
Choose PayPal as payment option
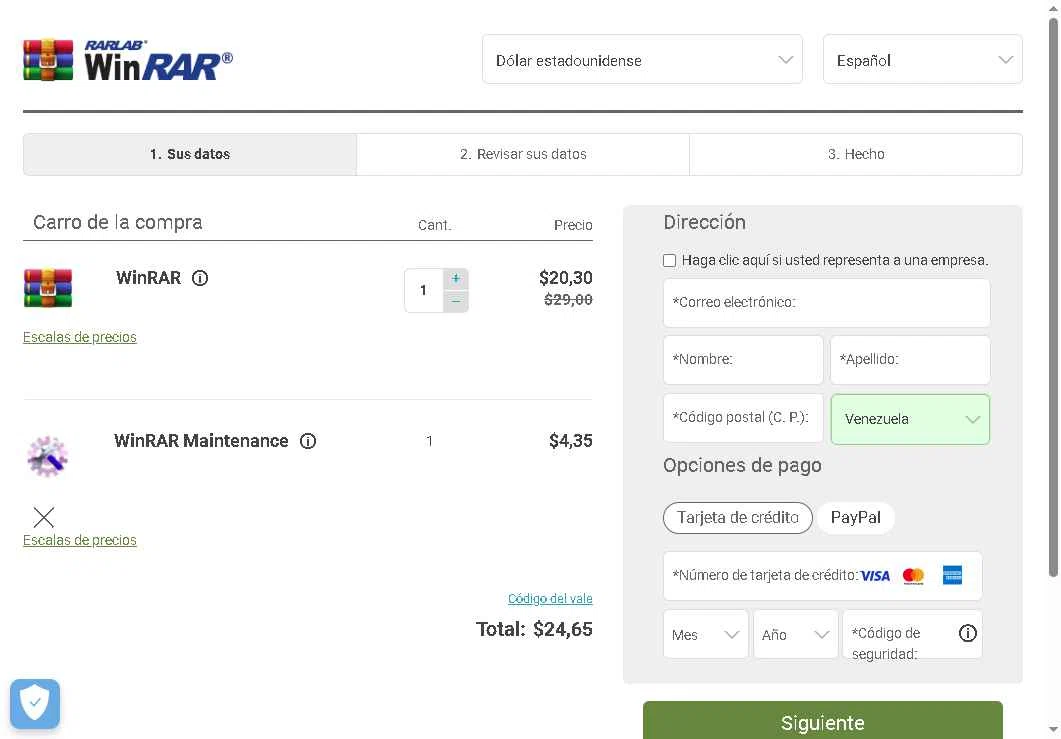pos(855,517)
